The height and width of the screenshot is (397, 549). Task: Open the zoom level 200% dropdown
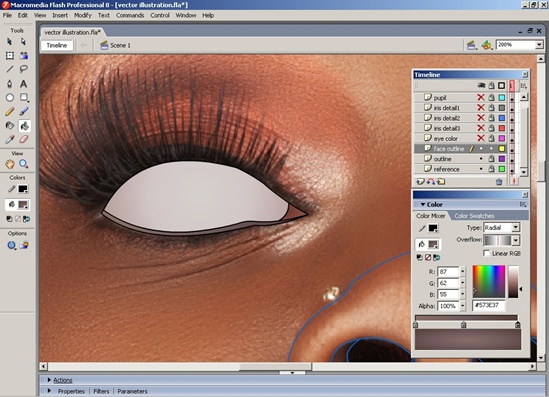539,45
